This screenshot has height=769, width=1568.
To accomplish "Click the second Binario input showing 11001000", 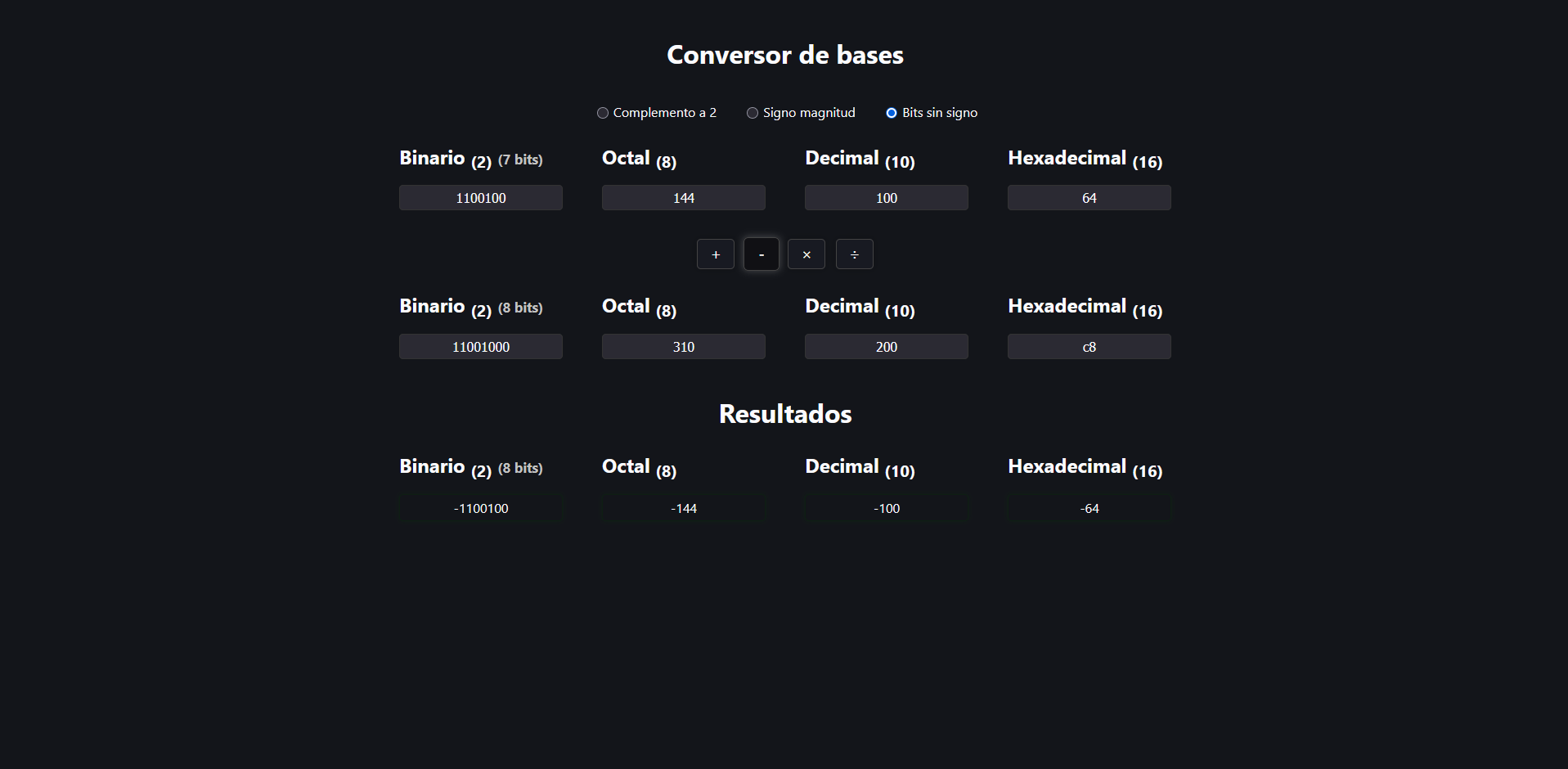I will [x=480, y=346].
